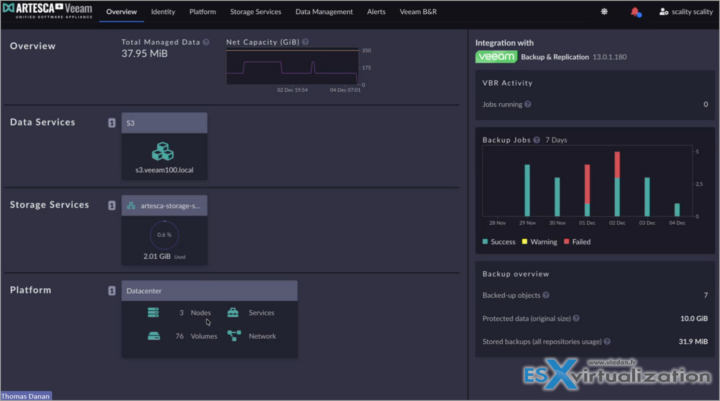Open the notifications bell in the top bar
720x401 pixels.
pyautogui.click(x=635, y=12)
